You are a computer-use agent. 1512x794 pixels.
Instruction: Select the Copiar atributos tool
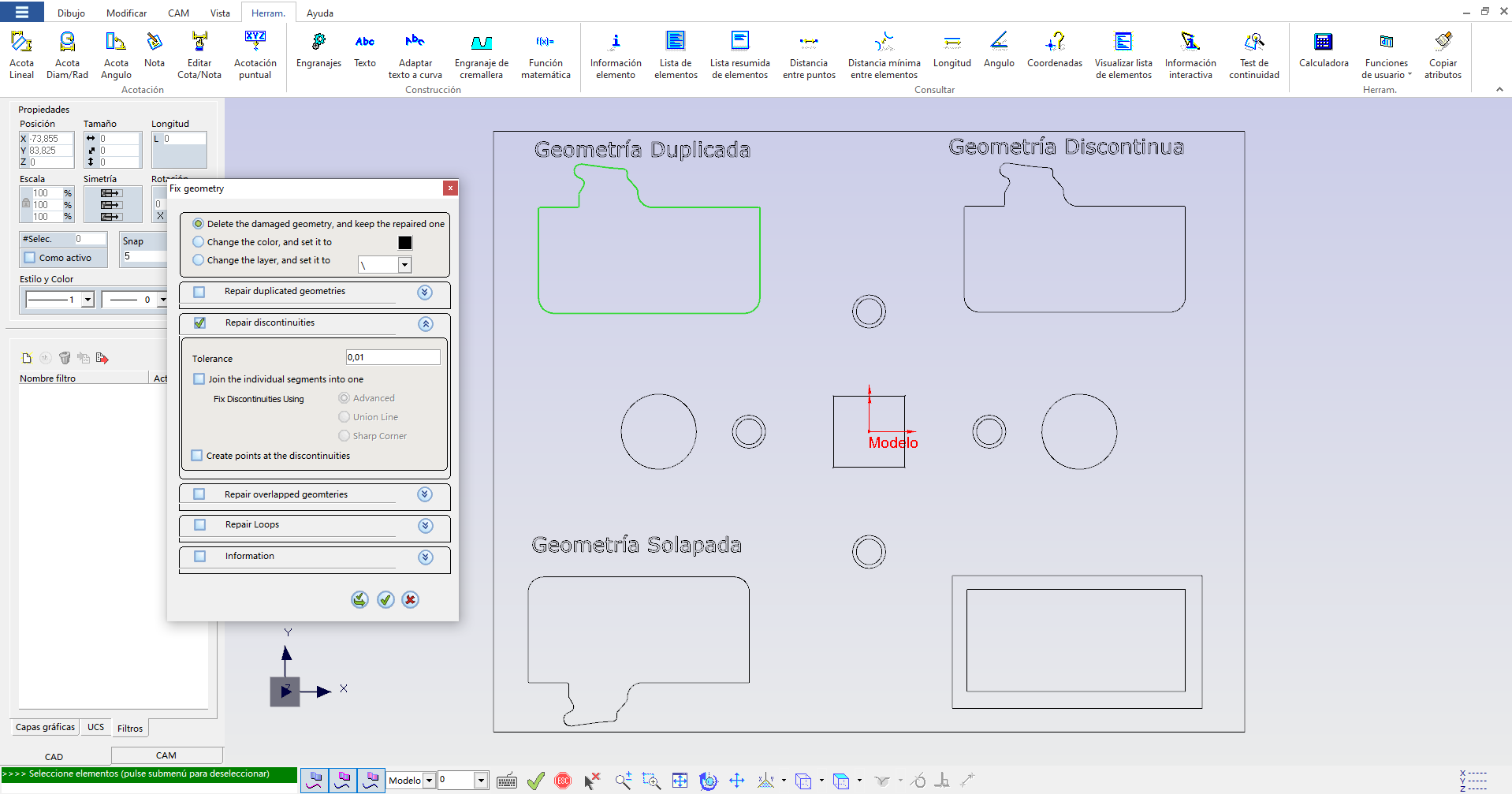tap(1443, 54)
